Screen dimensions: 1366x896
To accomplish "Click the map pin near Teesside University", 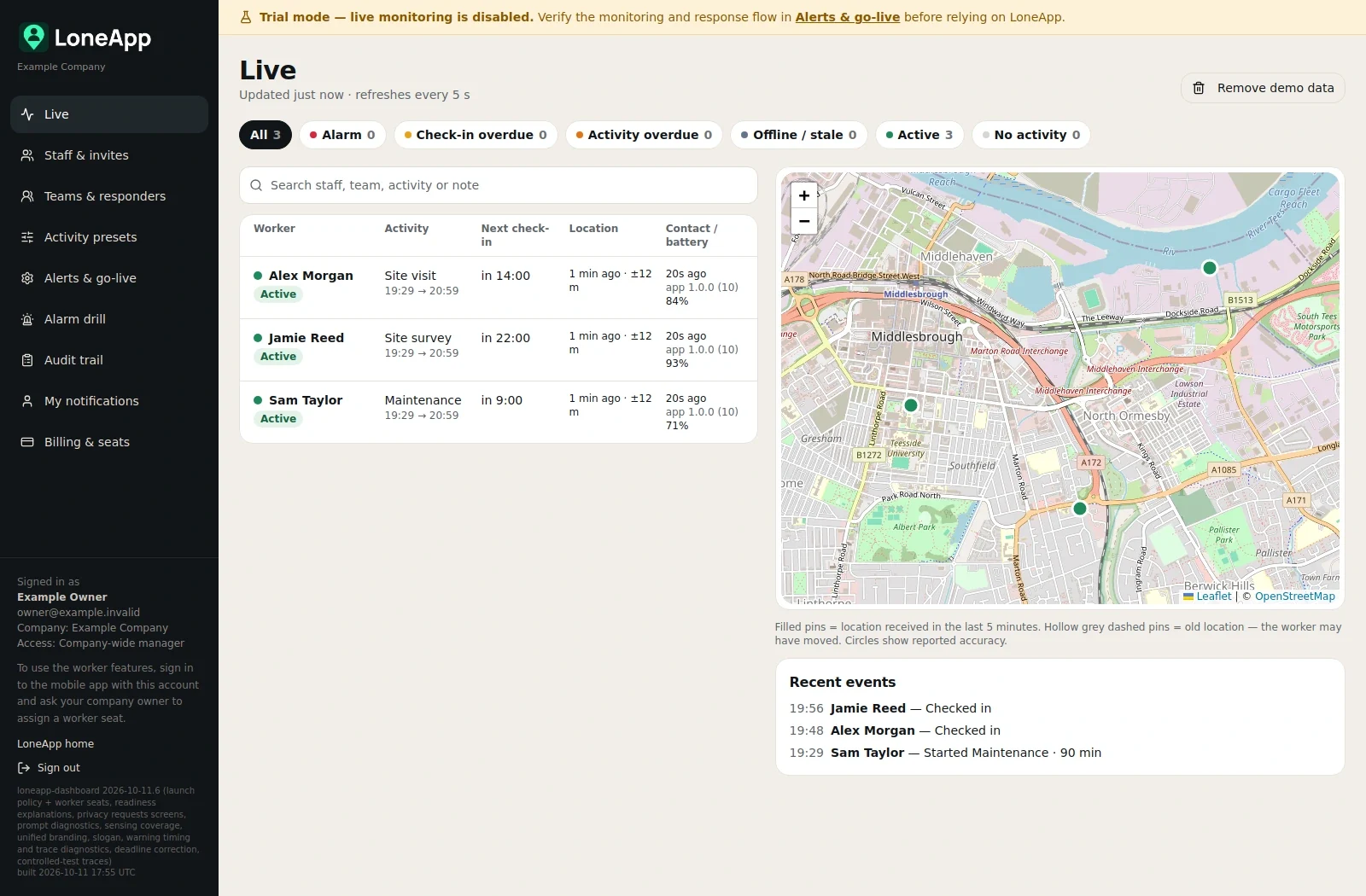I will coord(911,405).
